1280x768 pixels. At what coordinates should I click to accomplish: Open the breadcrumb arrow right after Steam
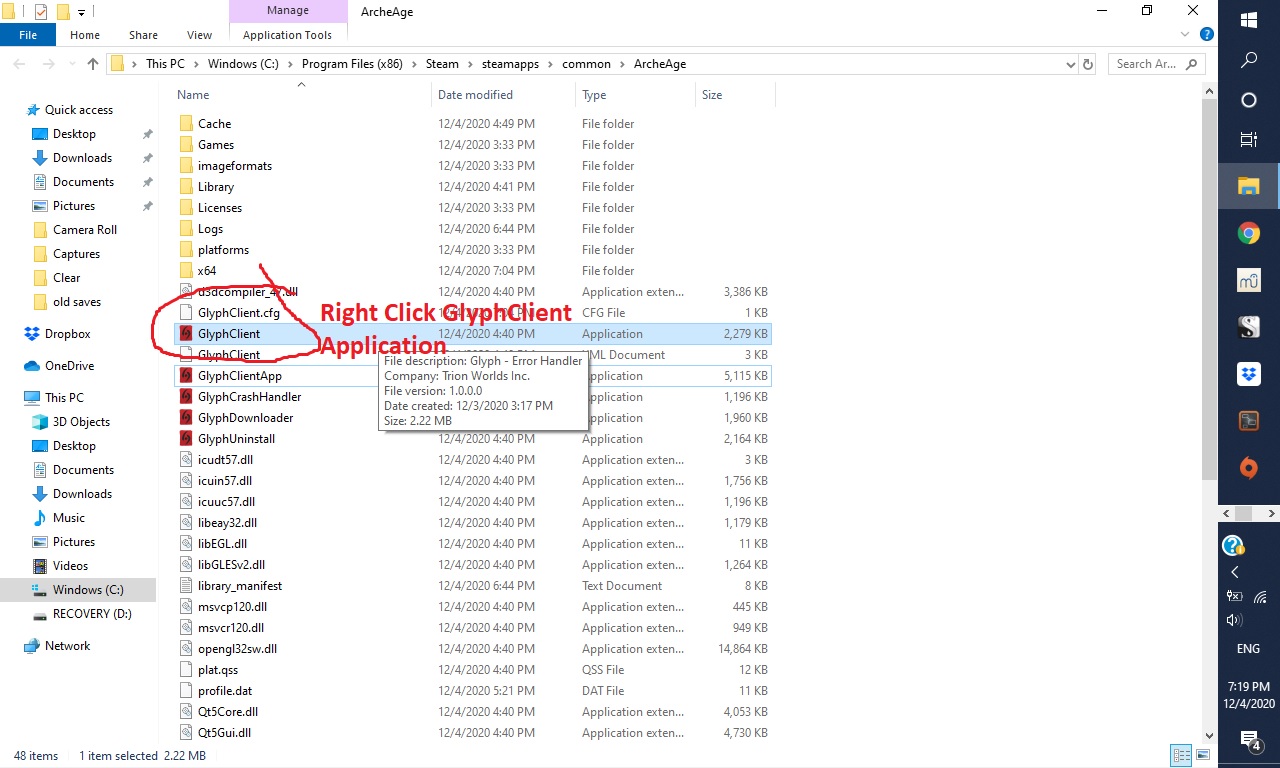(x=469, y=64)
